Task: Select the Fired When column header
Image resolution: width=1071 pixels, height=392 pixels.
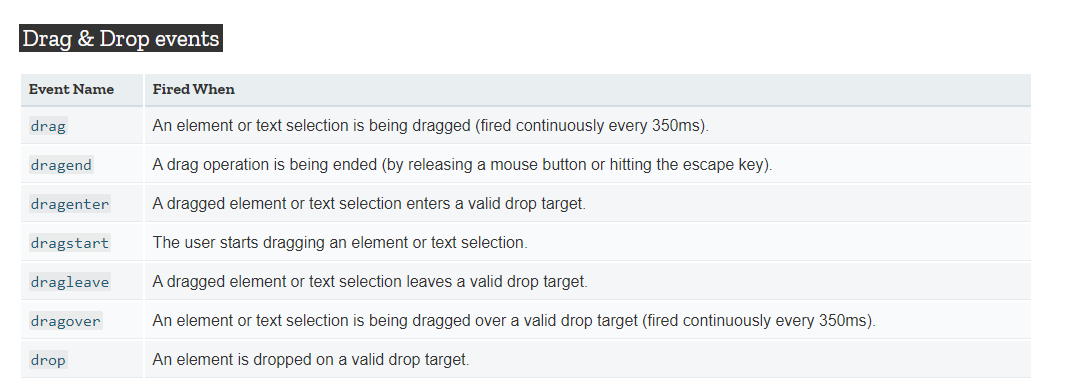Action: point(193,89)
